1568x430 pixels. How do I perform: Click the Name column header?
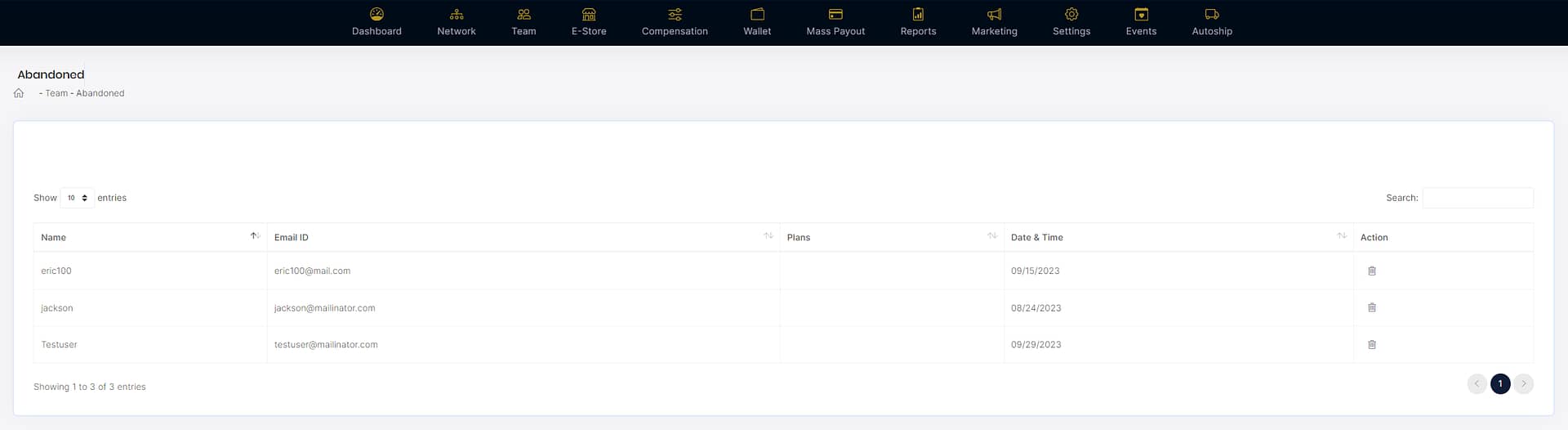tap(150, 237)
